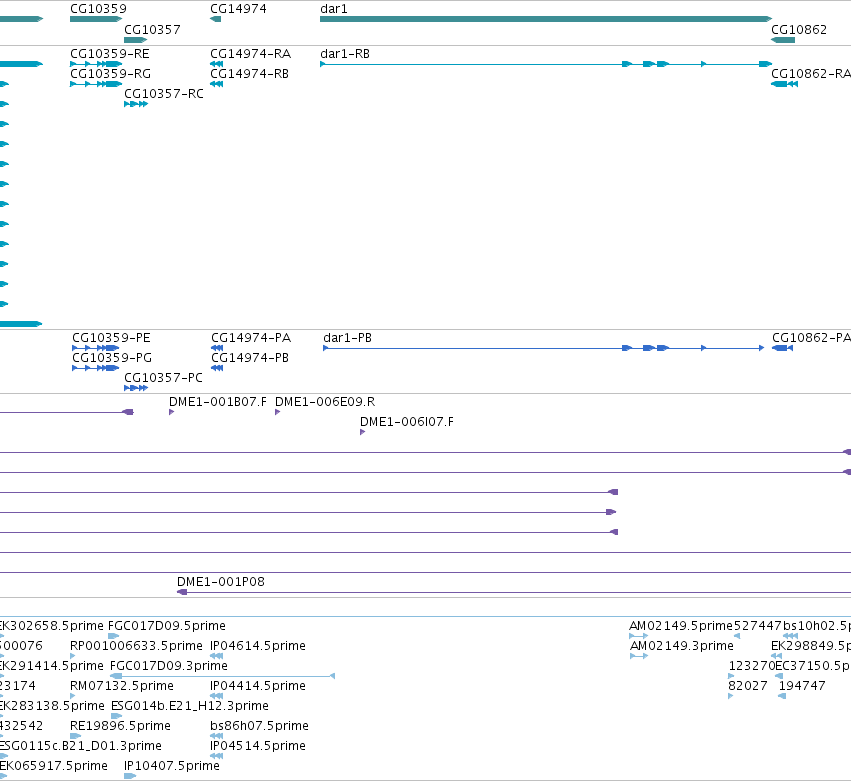This screenshot has height=781, width=851.
Task: Select protein CG10359-PE
Action: coord(111,338)
